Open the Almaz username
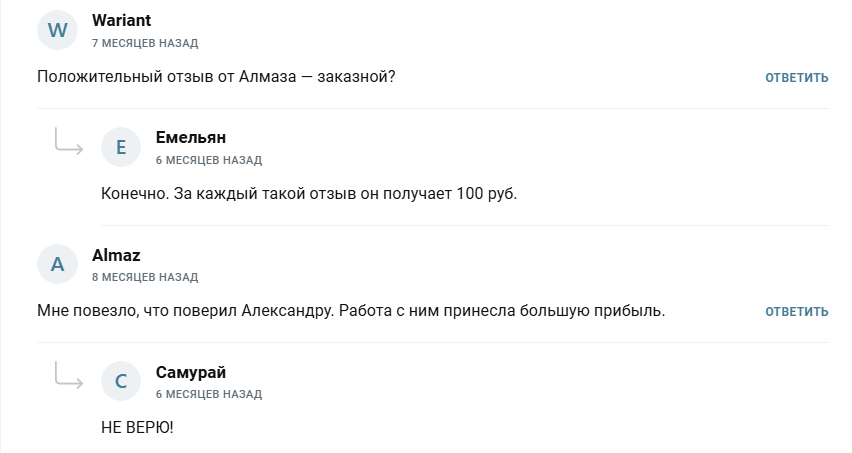Screen dimensions: 852x453 tap(116, 255)
